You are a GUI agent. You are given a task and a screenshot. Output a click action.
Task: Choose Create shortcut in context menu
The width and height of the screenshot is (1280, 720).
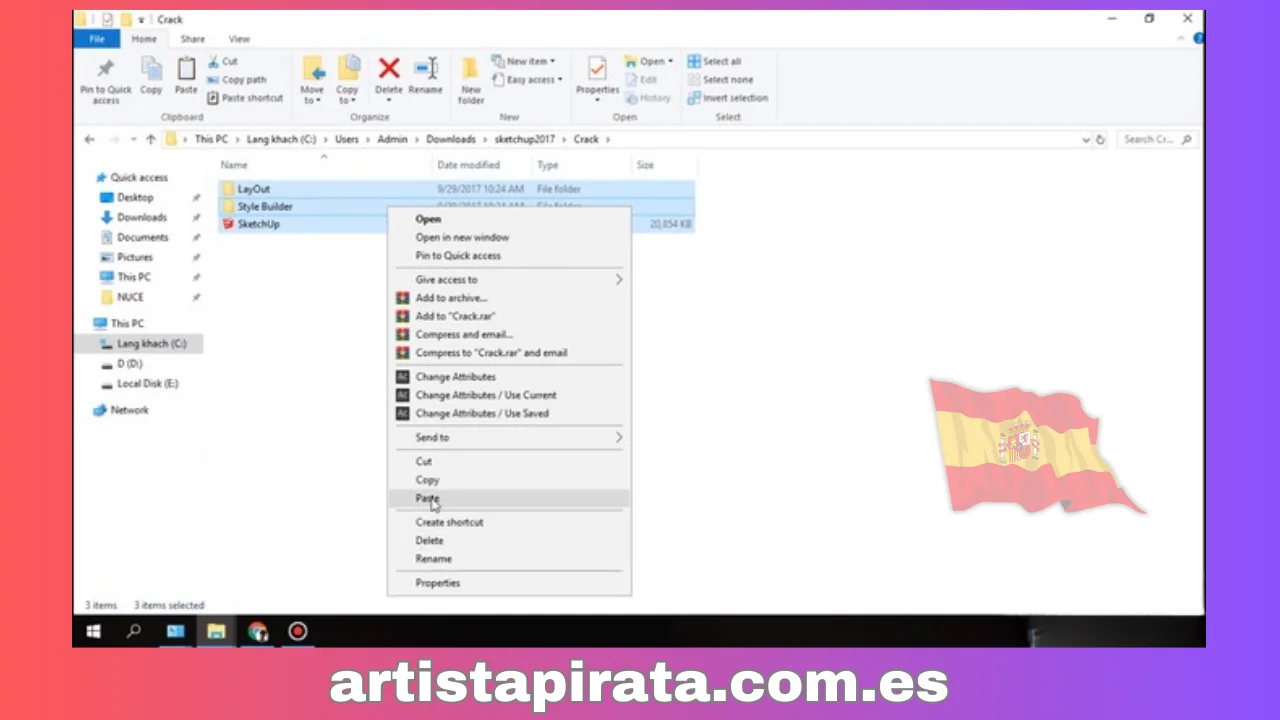(x=509, y=523)
